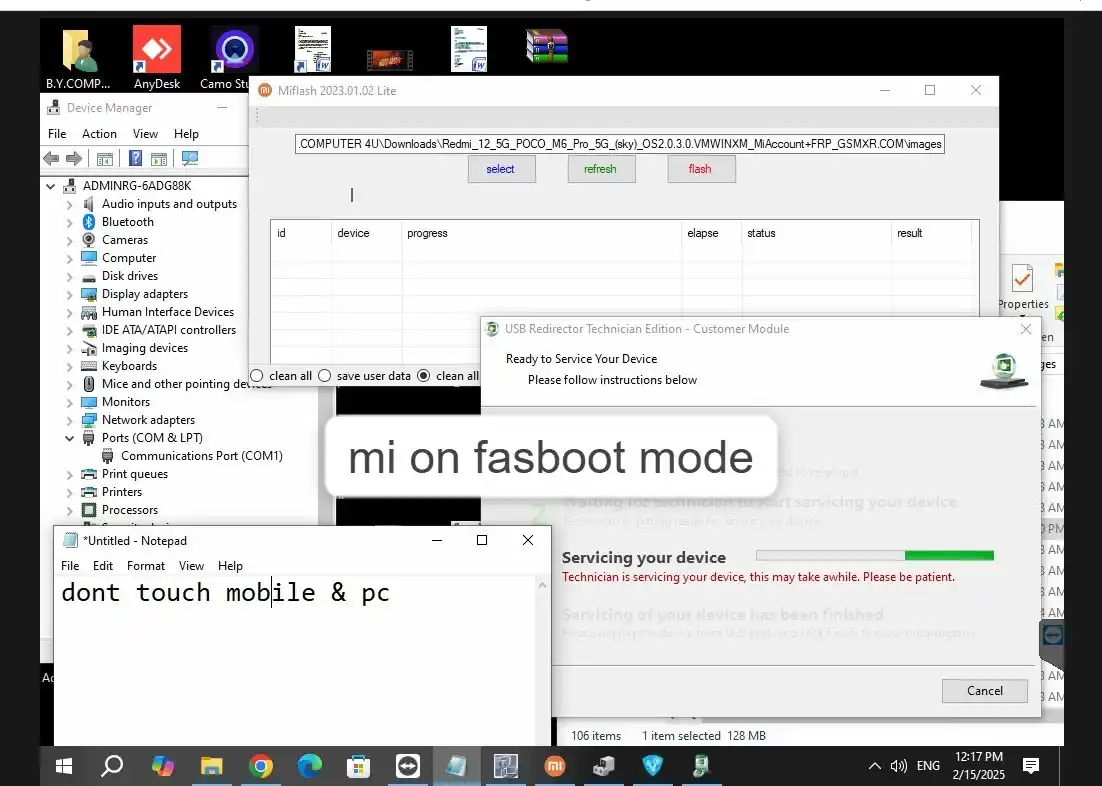Click the flash button in MiFlash
Screen dimensions: 1102x786
click(x=701, y=169)
